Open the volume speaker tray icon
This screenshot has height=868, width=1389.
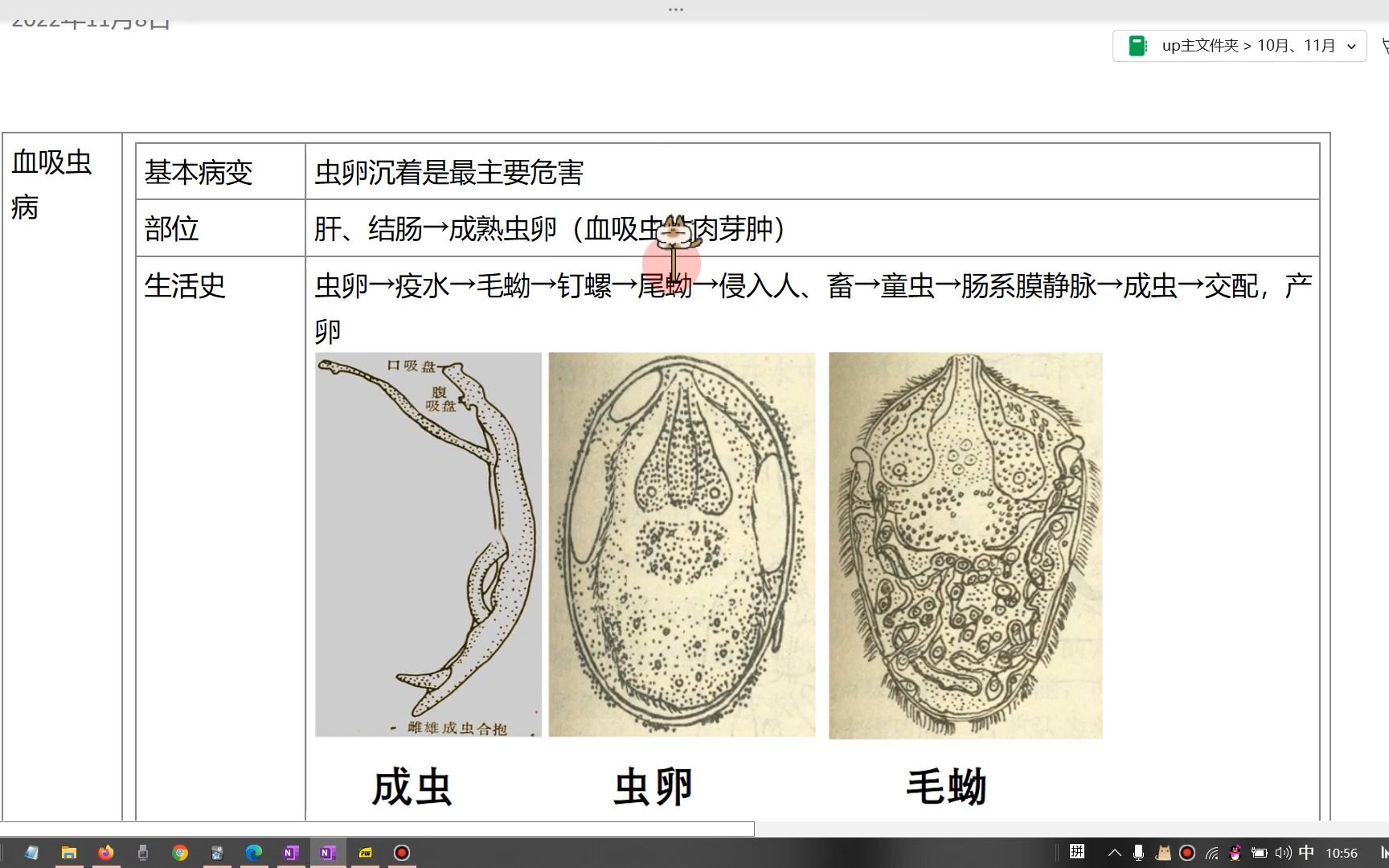tap(1283, 853)
